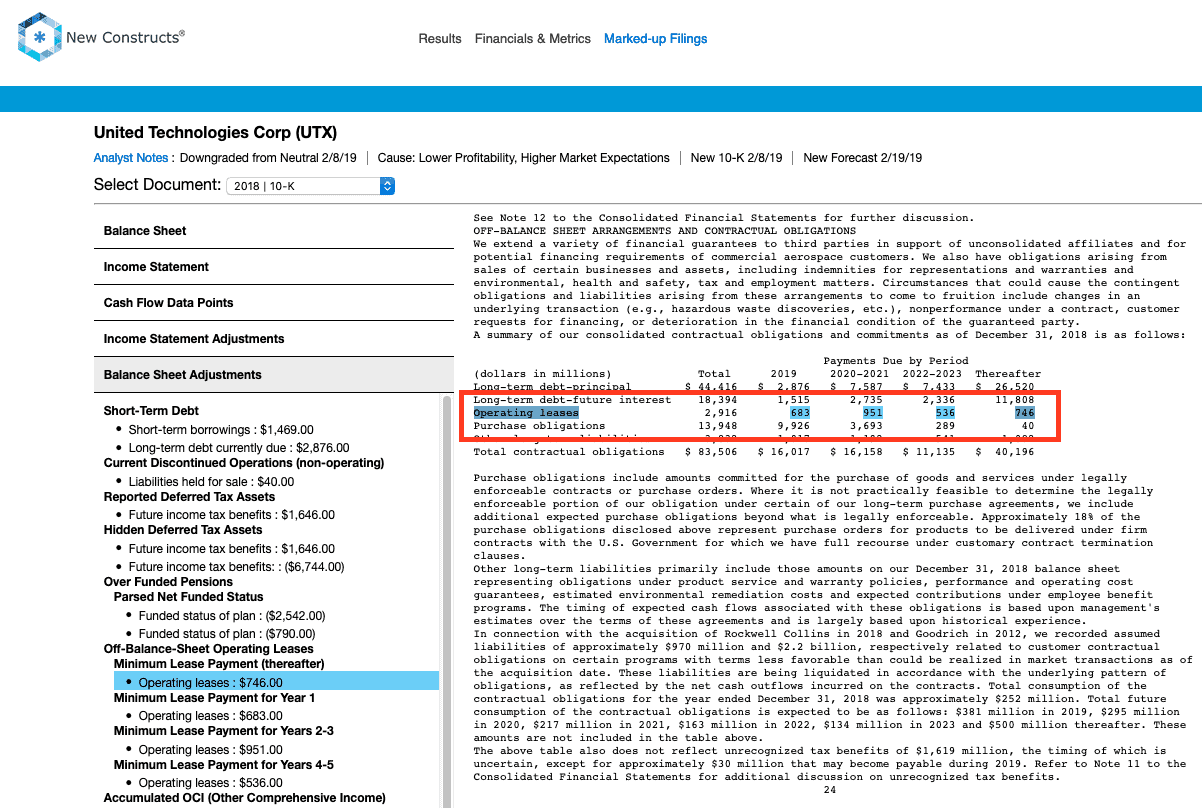Click the Short-Term Debt heading
The height and width of the screenshot is (808, 1202).
[x=151, y=411]
